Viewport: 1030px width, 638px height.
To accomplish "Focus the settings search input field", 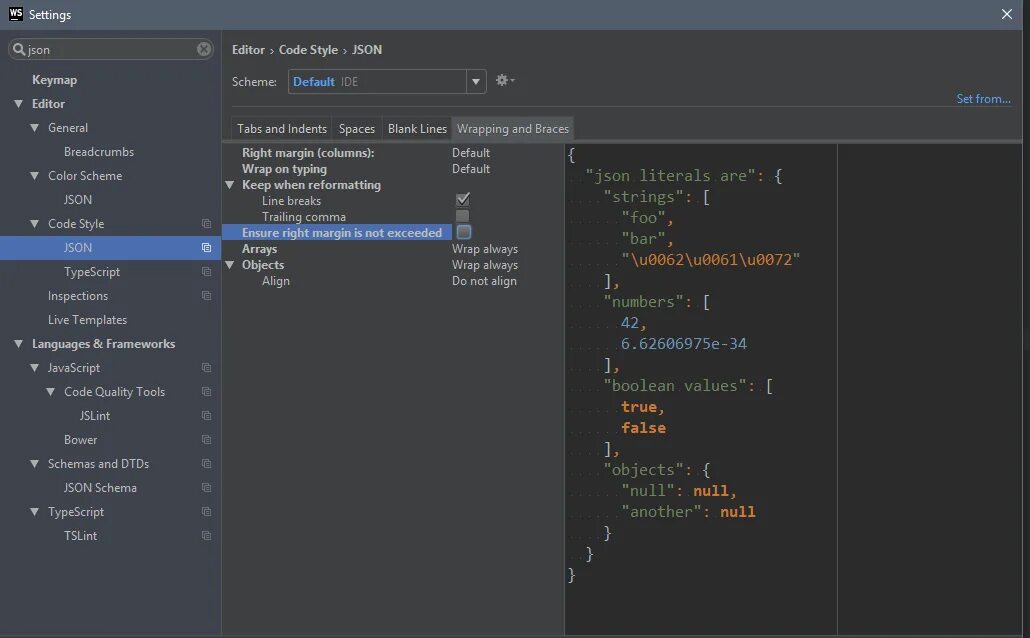I will coord(110,49).
